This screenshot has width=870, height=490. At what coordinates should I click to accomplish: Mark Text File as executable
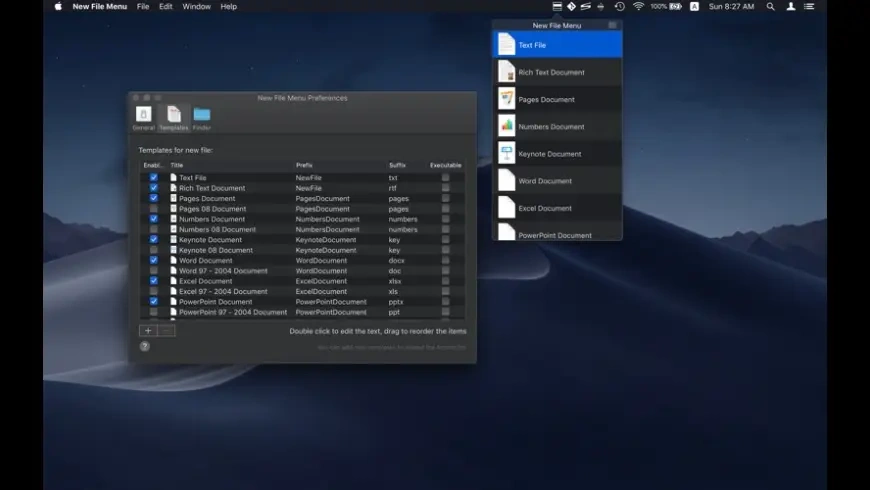[446, 178]
